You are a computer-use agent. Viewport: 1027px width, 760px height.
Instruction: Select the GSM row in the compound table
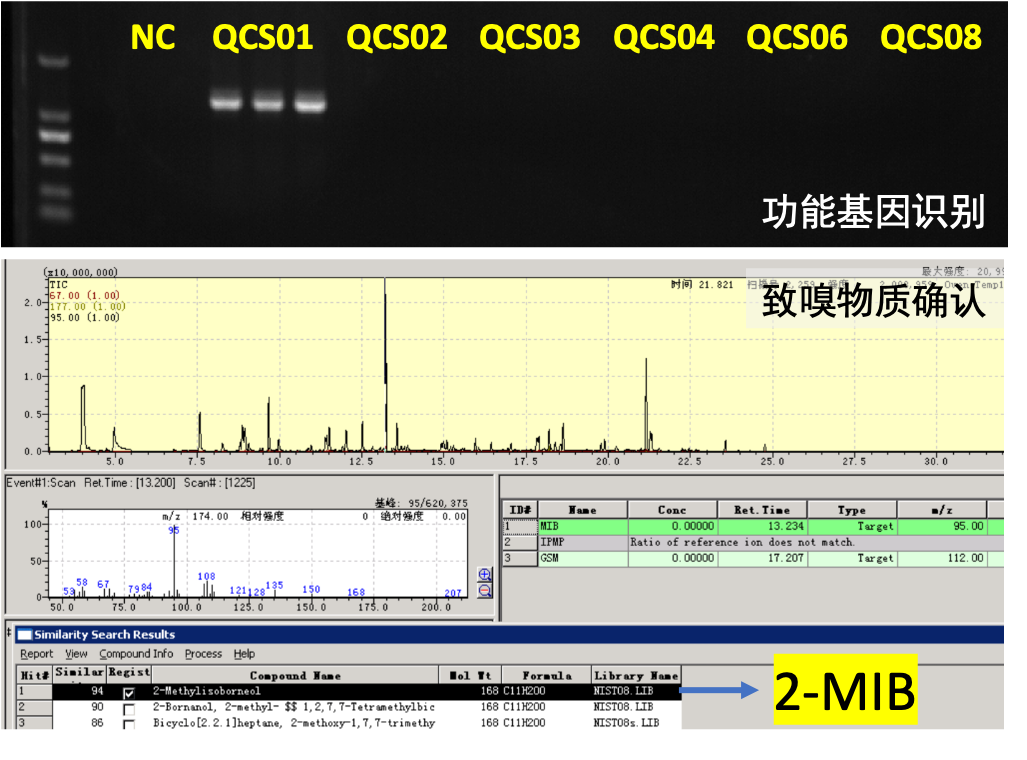[x=582, y=558]
